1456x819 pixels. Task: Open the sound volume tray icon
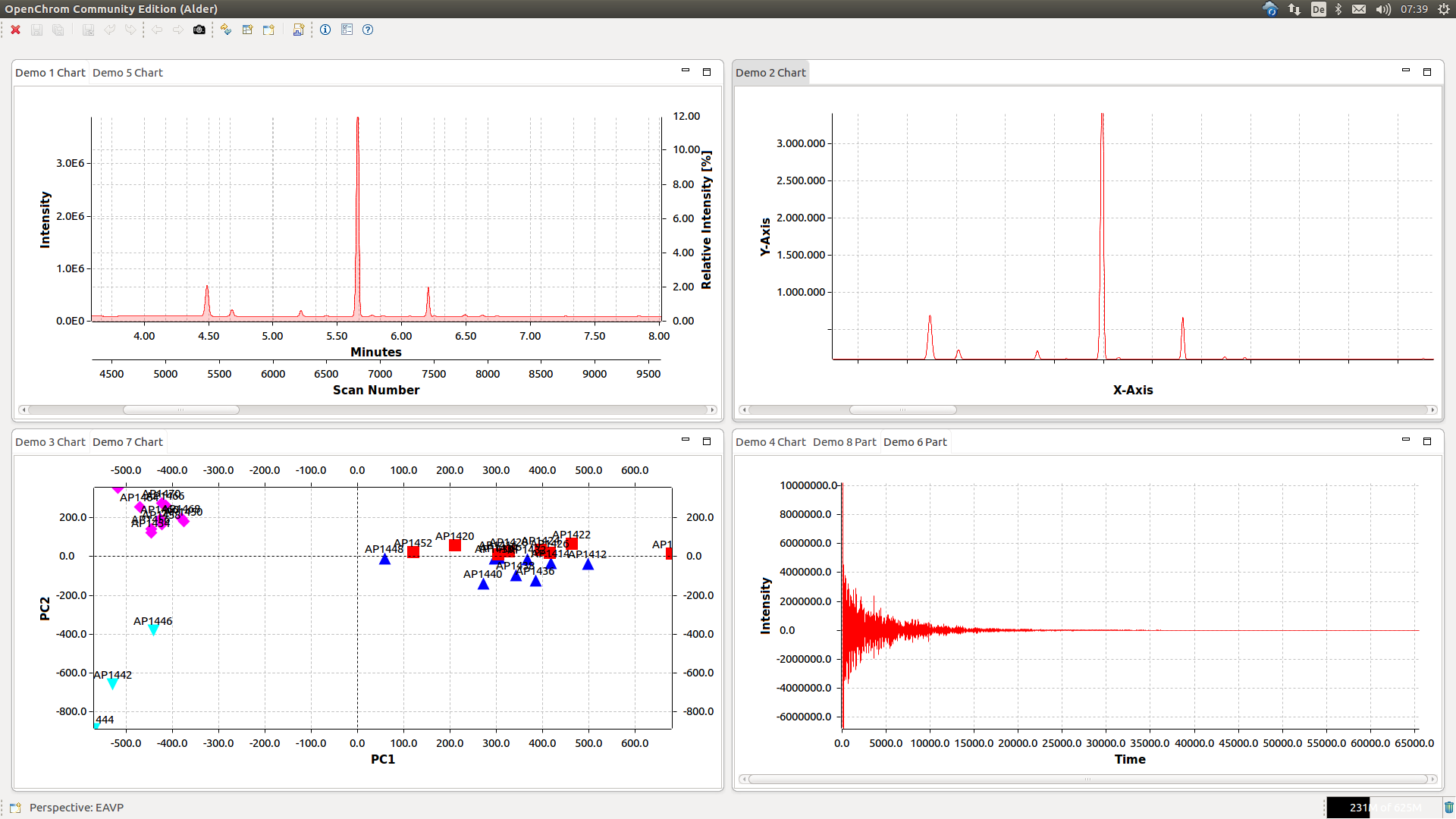pyautogui.click(x=1383, y=9)
